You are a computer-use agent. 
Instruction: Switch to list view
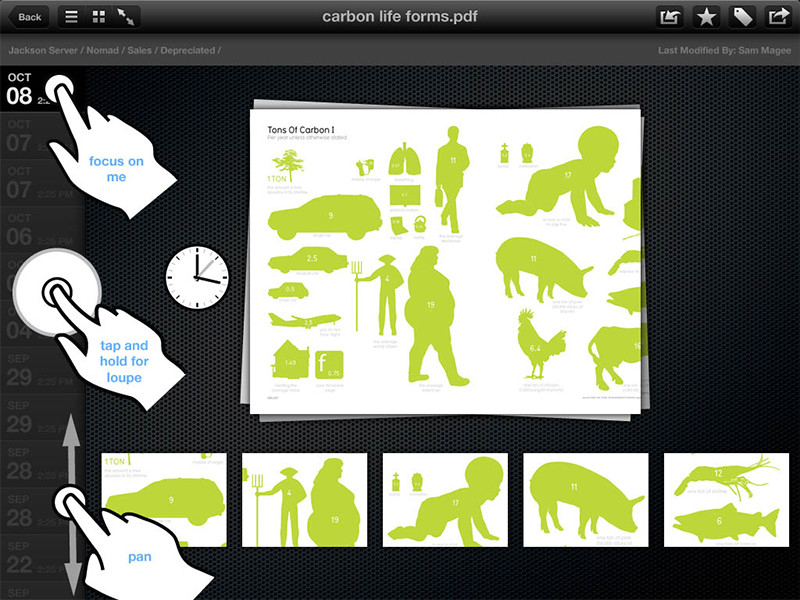72,16
